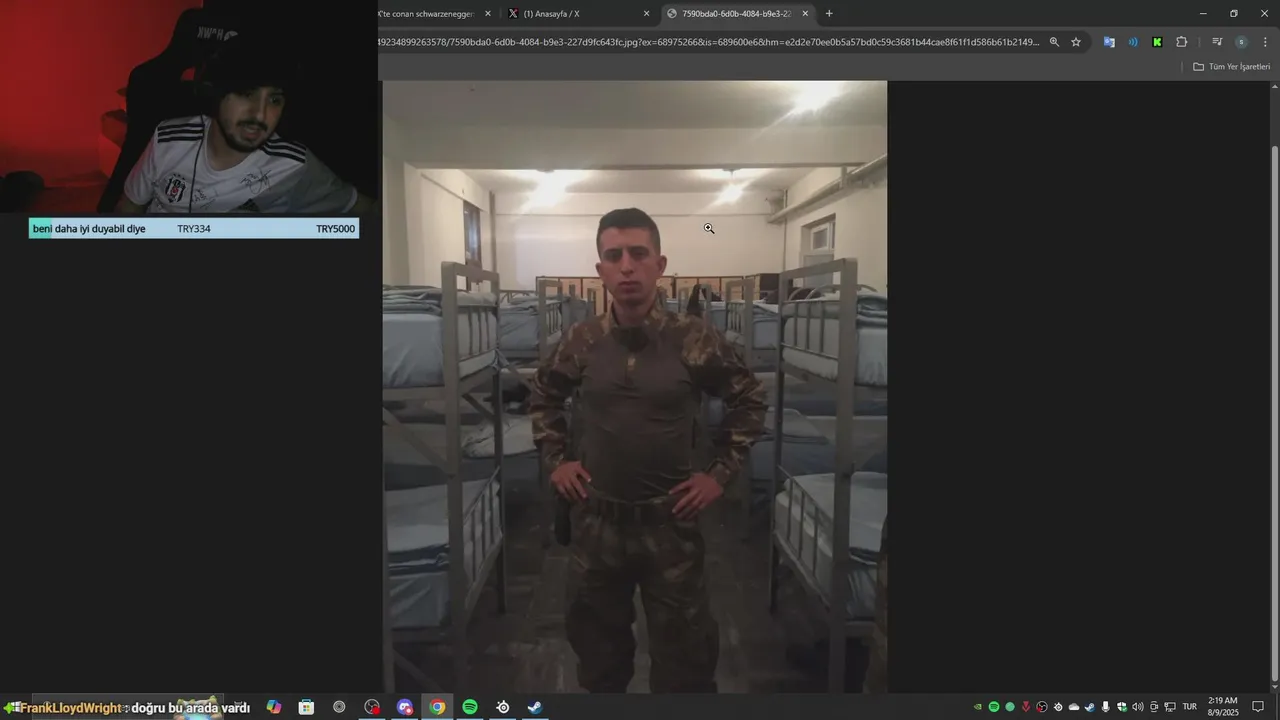Click the soldier photo to zoom

click(x=634, y=386)
